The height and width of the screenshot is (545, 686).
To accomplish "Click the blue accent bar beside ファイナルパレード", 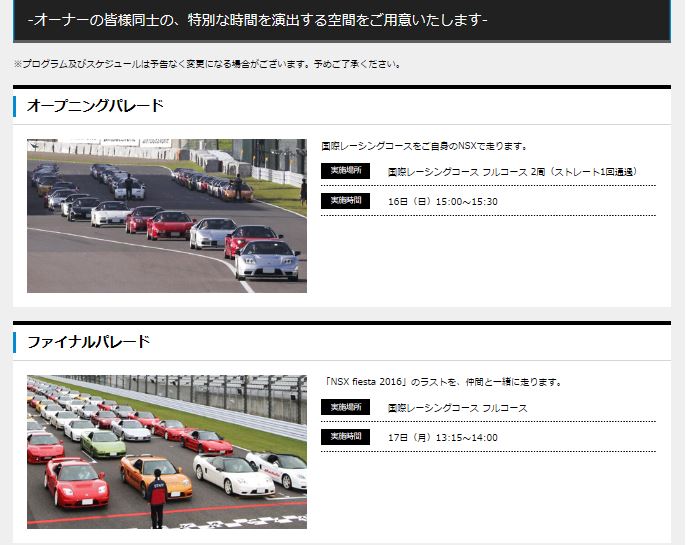I will [15, 342].
